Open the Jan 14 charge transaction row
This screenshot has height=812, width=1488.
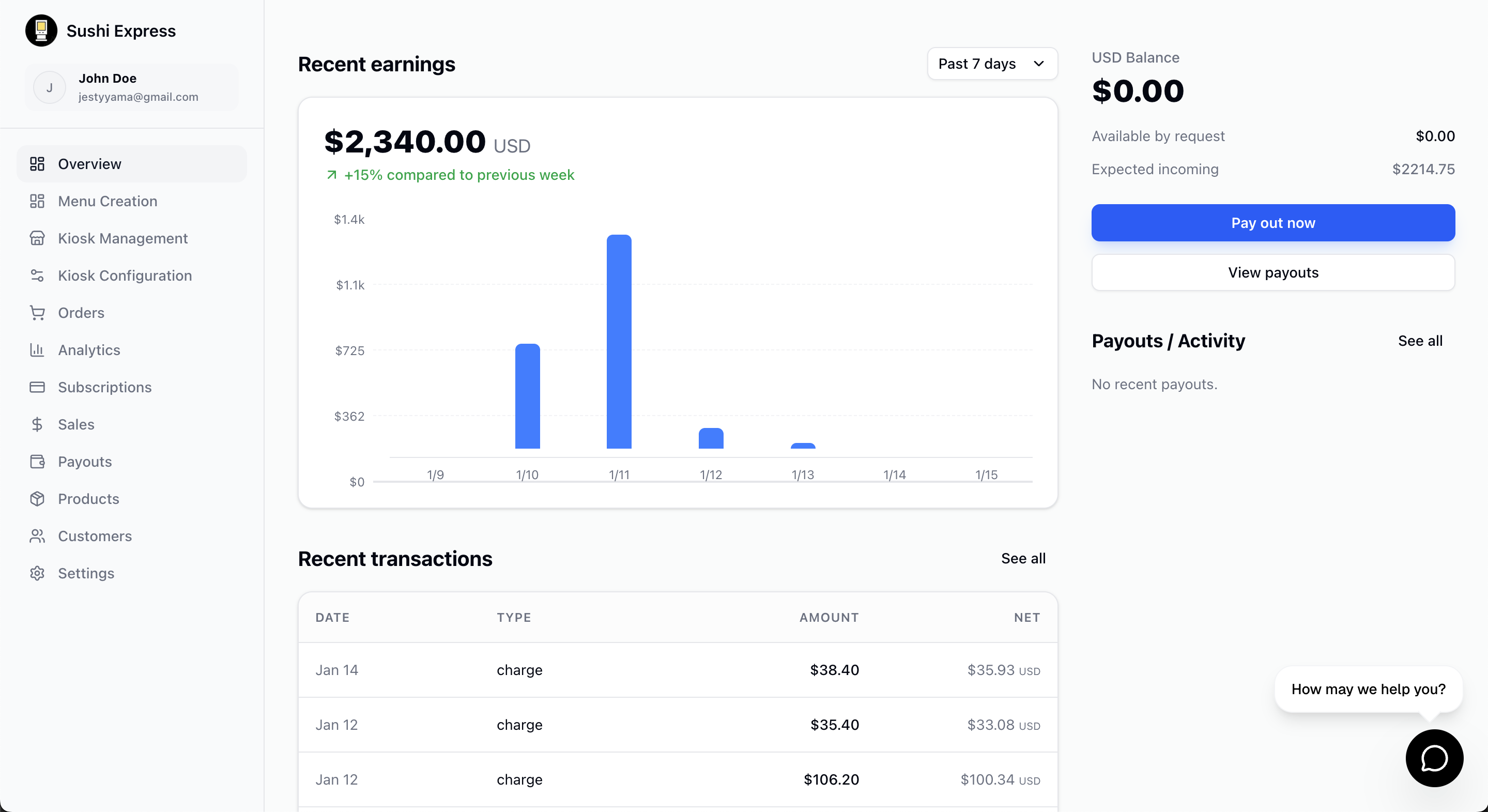pyautogui.click(x=677, y=670)
